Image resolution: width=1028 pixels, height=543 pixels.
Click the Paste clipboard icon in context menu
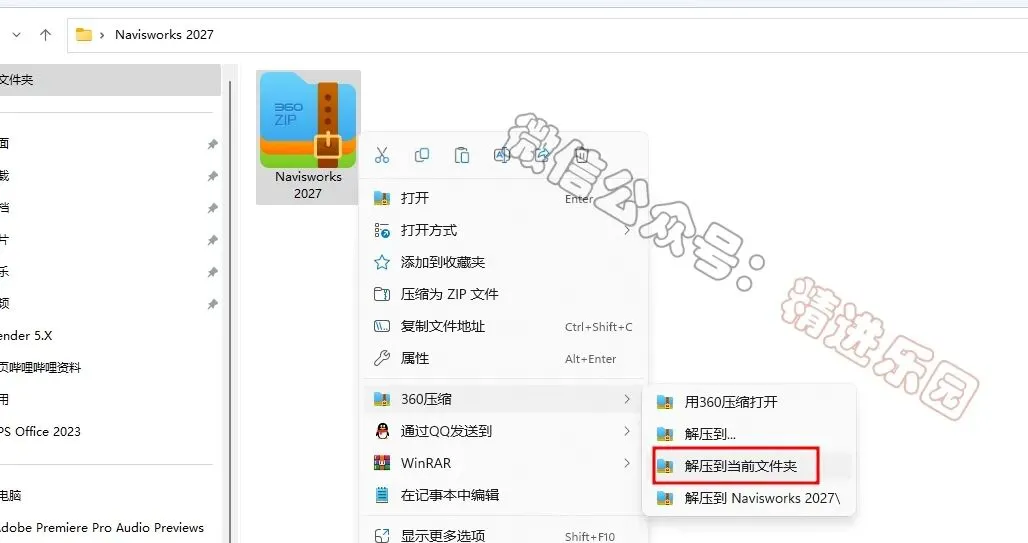(x=462, y=155)
